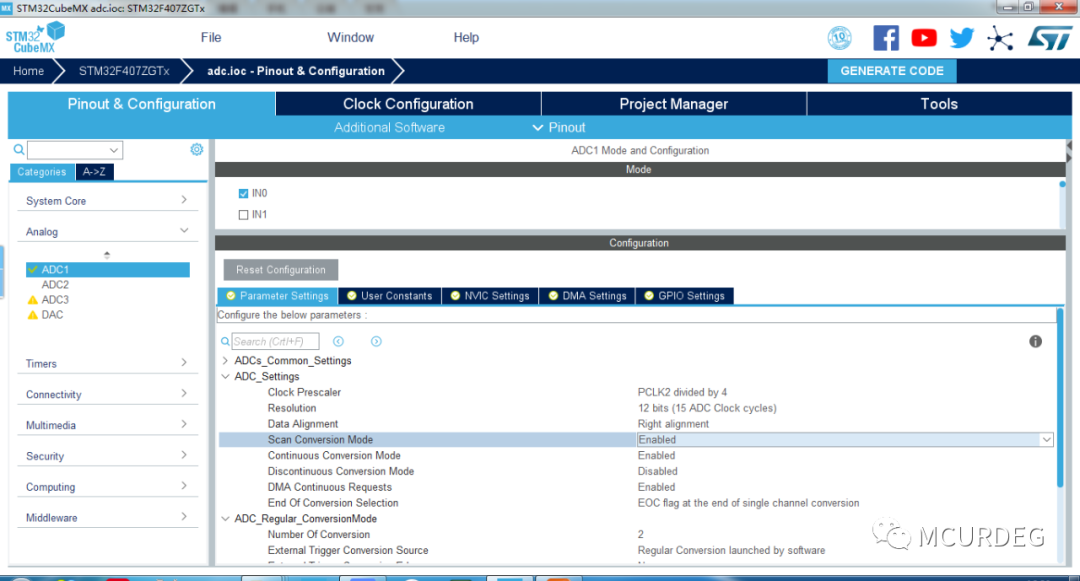This screenshot has width=1080, height=581.
Task: Switch to Tools tab
Action: point(939,104)
